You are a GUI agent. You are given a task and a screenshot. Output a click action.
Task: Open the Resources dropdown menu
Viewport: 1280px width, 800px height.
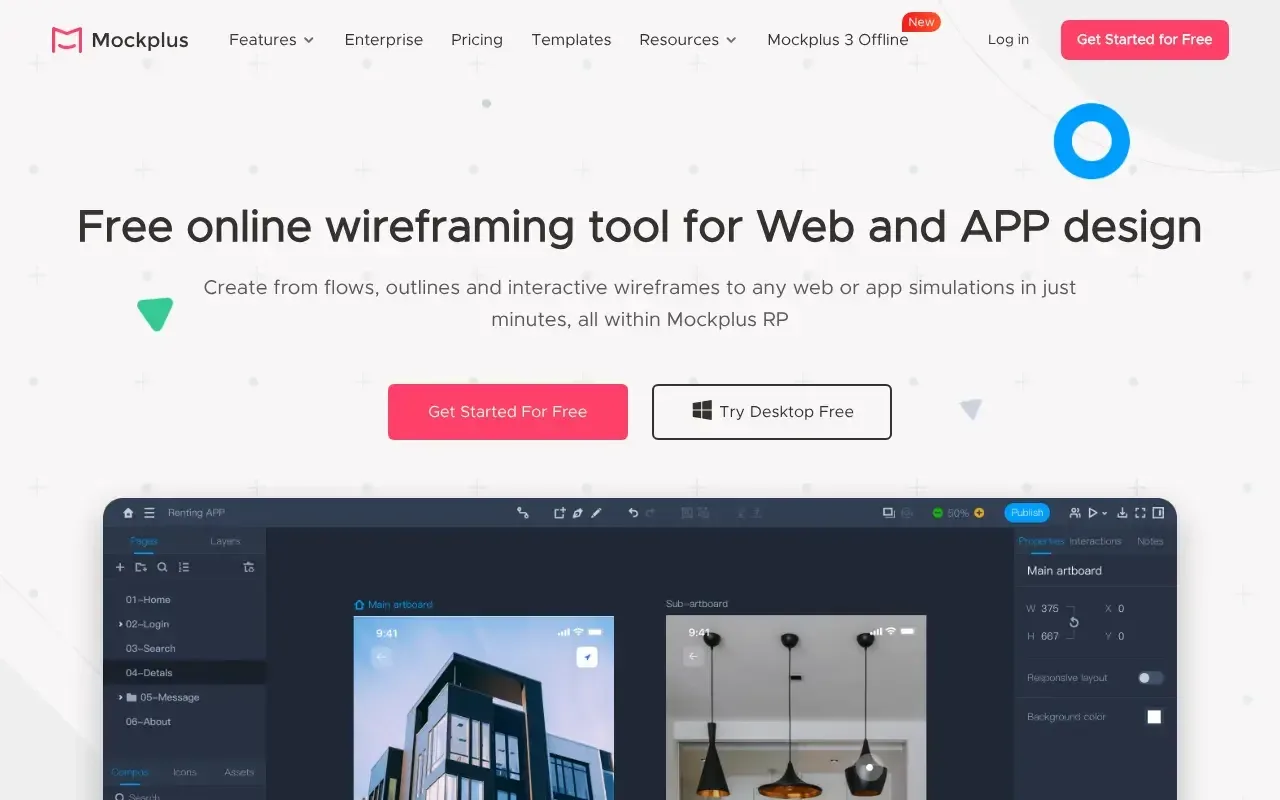coord(688,40)
